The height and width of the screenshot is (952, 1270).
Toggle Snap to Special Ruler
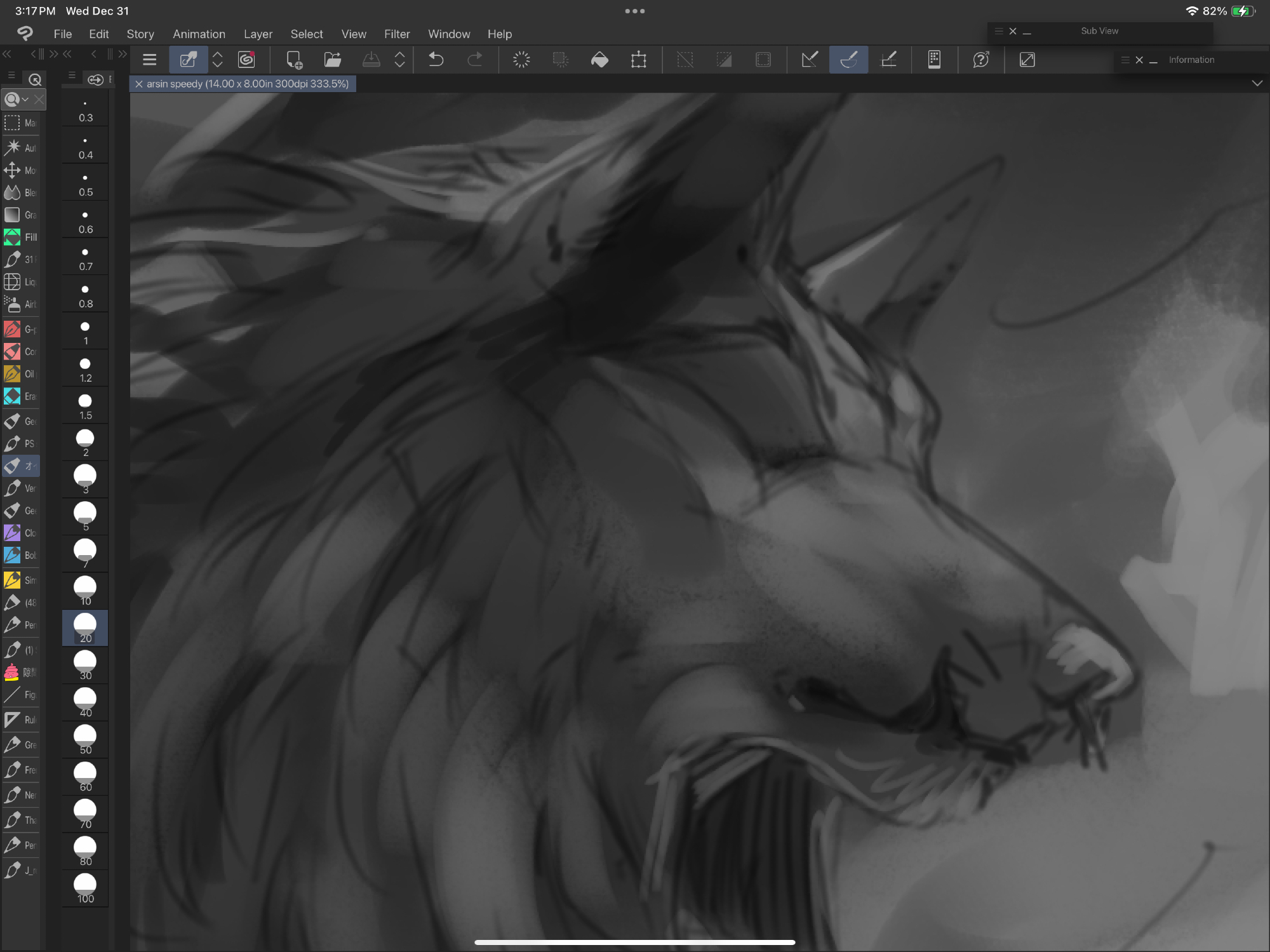849,60
